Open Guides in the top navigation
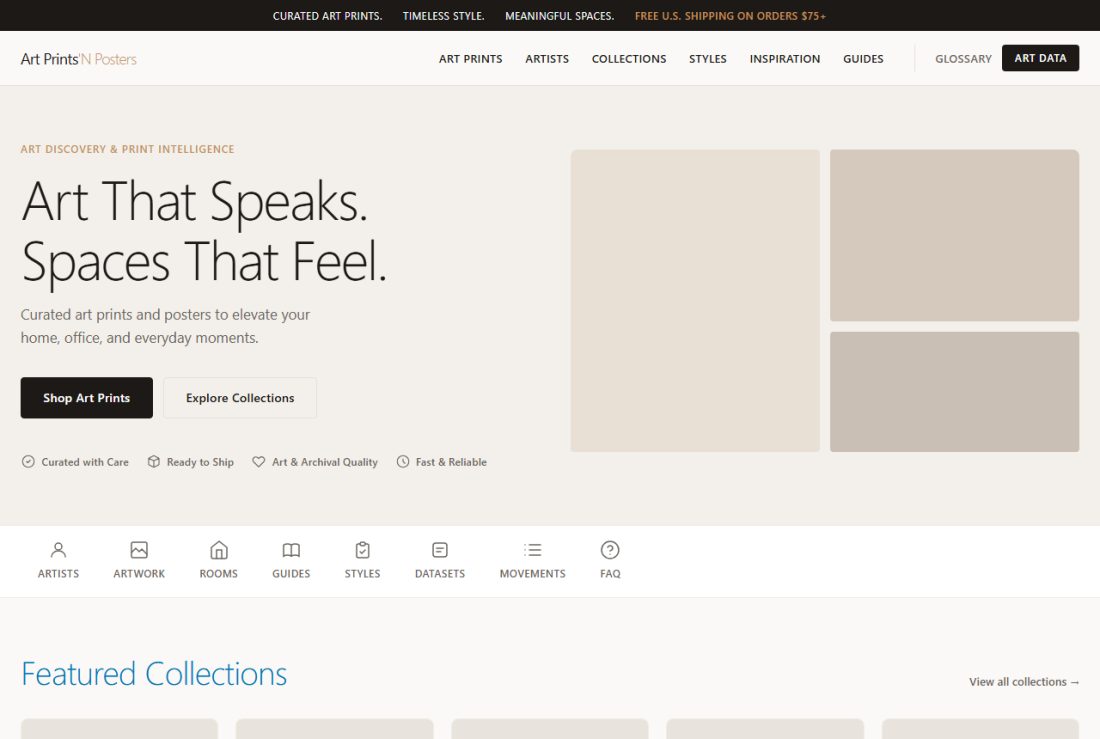 (x=864, y=59)
